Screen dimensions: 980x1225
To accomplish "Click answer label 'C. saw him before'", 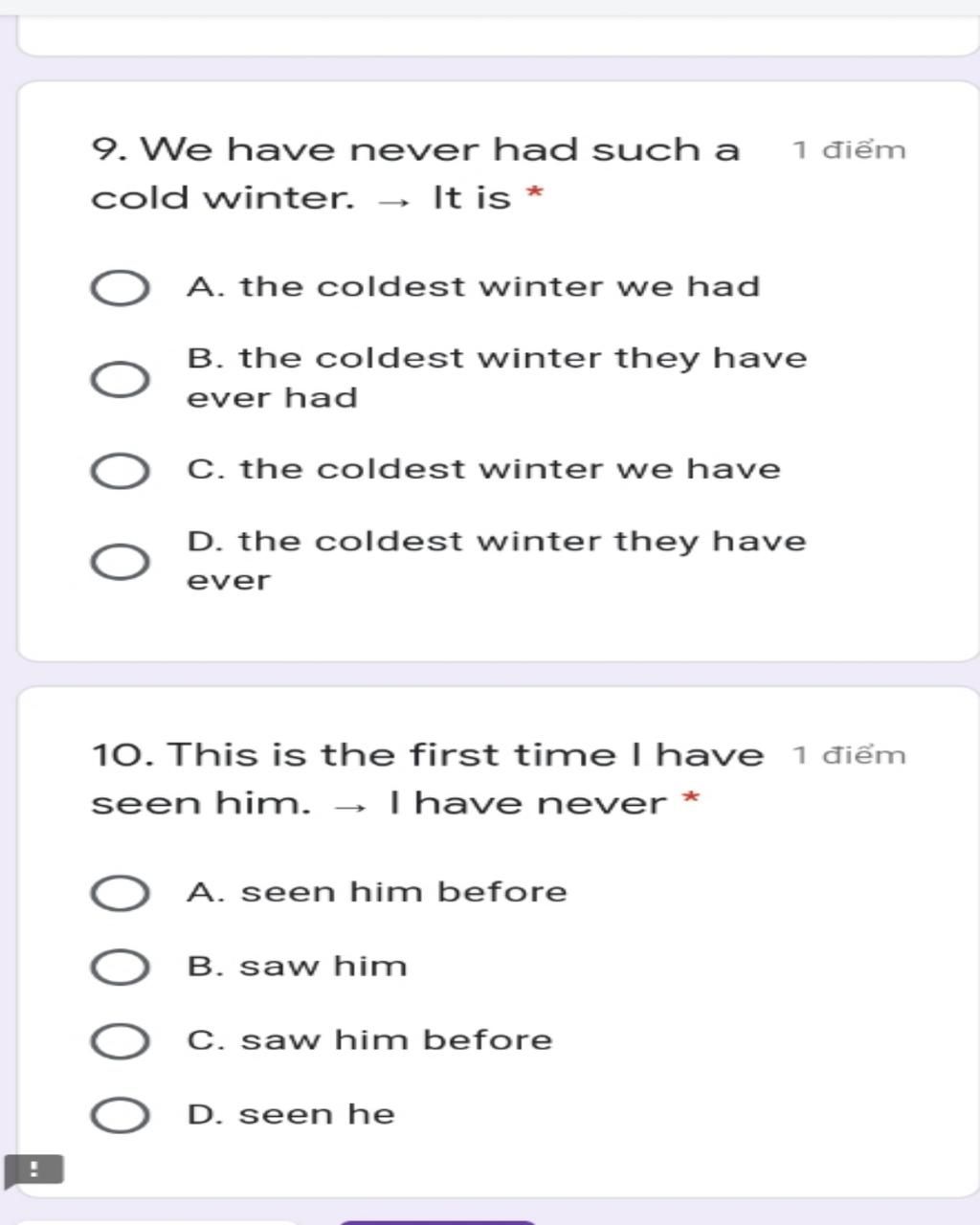I will pos(369,1039).
